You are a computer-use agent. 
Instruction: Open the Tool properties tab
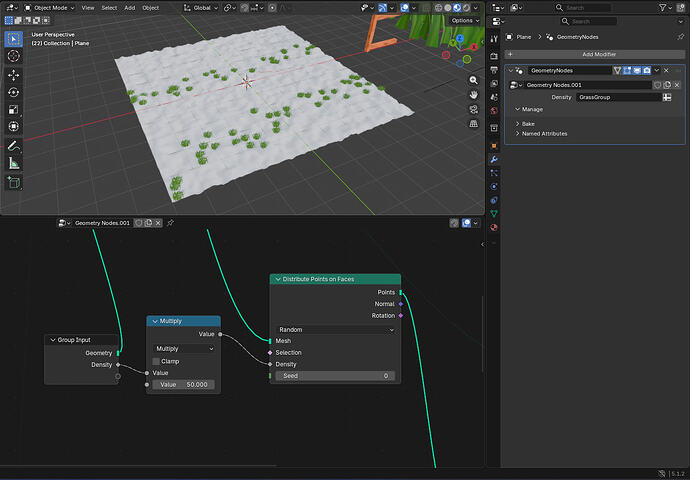point(494,39)
